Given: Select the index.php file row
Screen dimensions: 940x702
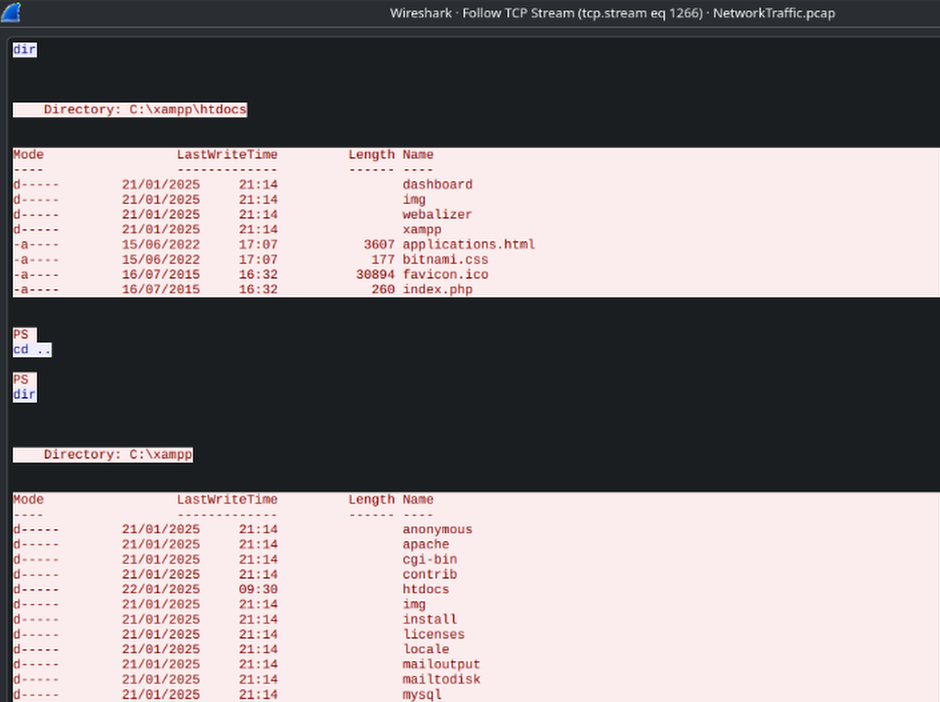Looking at the screenshot, I should (x=437, y=290).
